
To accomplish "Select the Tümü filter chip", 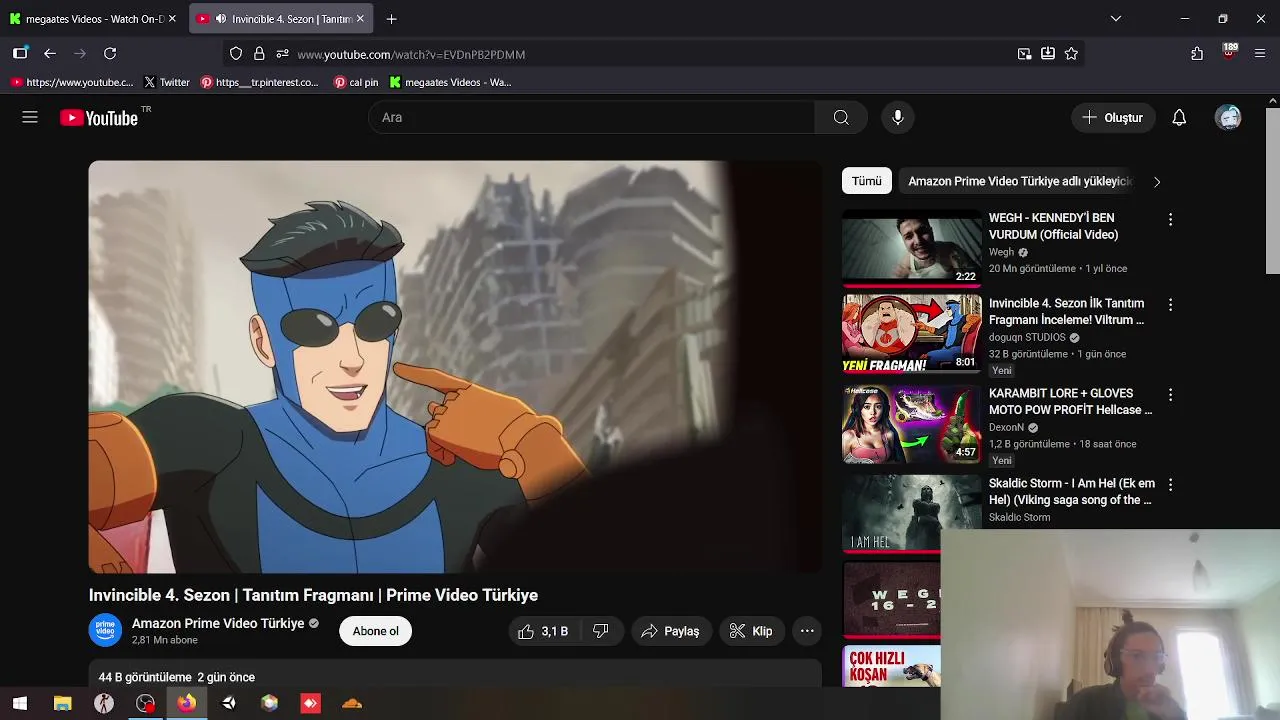I will coord(867,181).
